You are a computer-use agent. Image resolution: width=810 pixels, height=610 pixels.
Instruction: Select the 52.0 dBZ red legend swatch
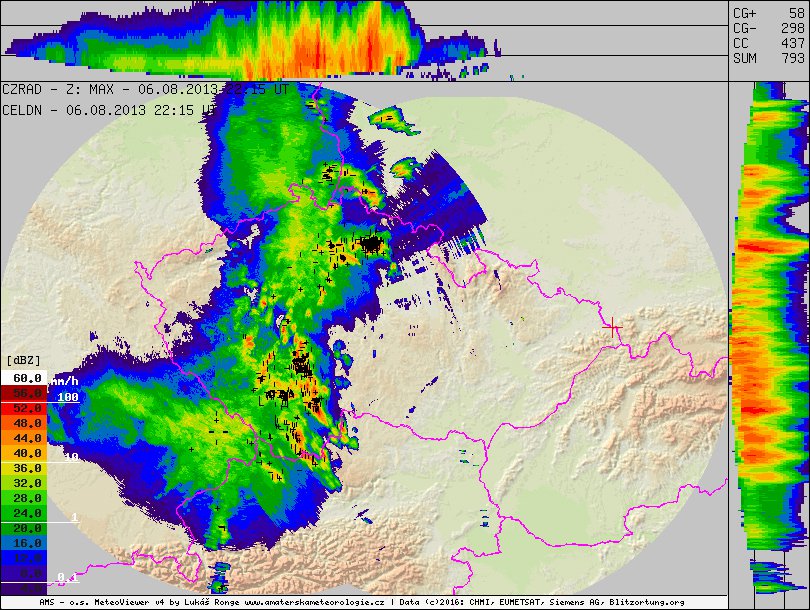24,408
